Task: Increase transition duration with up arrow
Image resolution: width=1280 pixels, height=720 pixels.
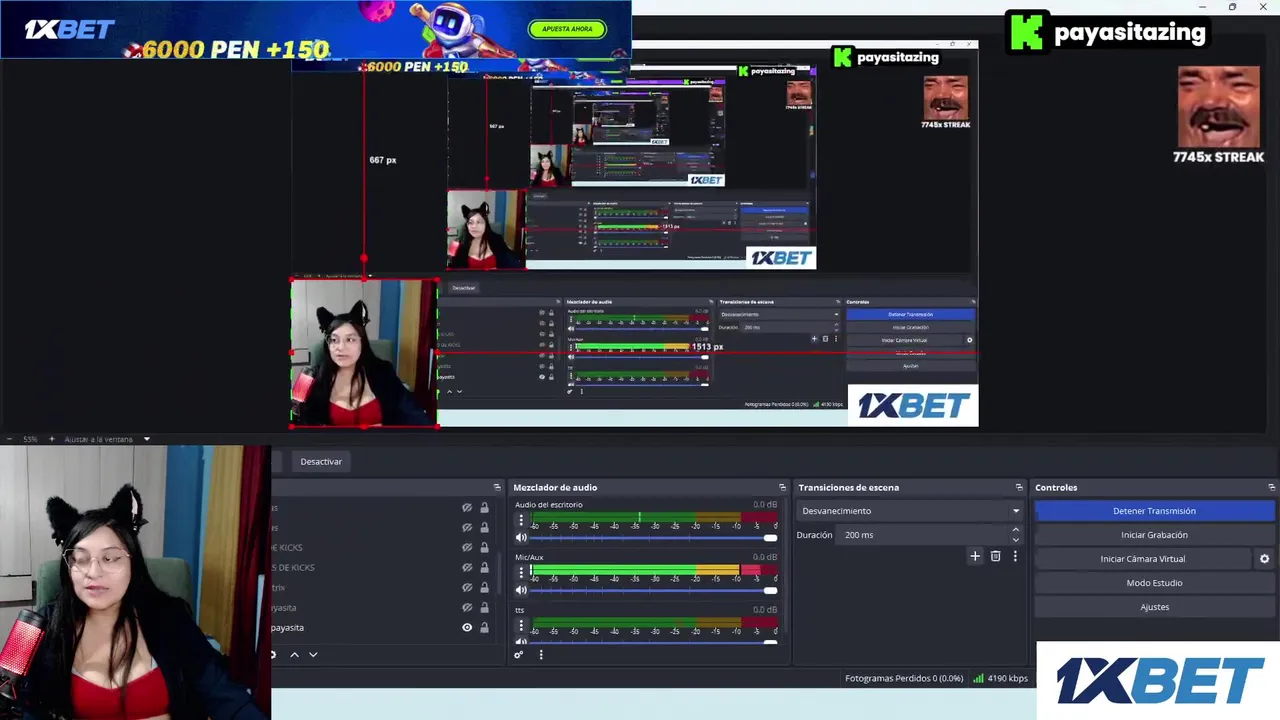Action: [1016, 530]
